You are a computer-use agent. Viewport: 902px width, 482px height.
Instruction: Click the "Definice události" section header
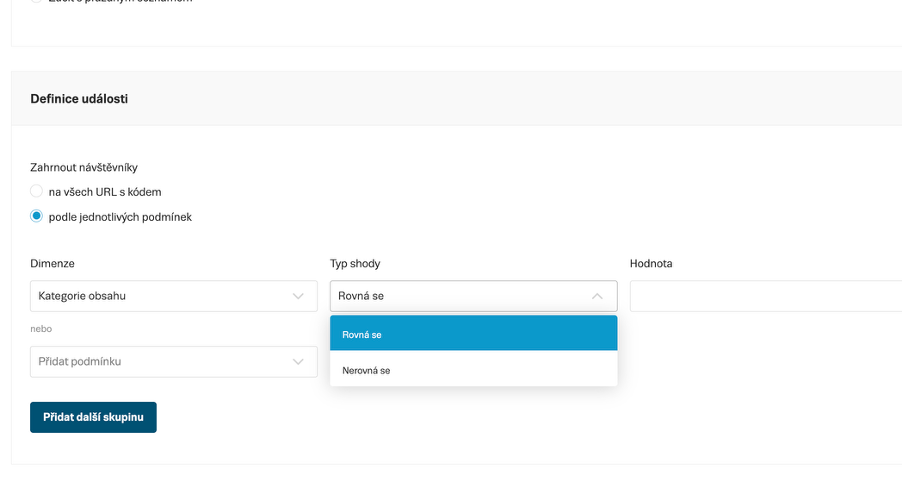(x=79, y=99)
